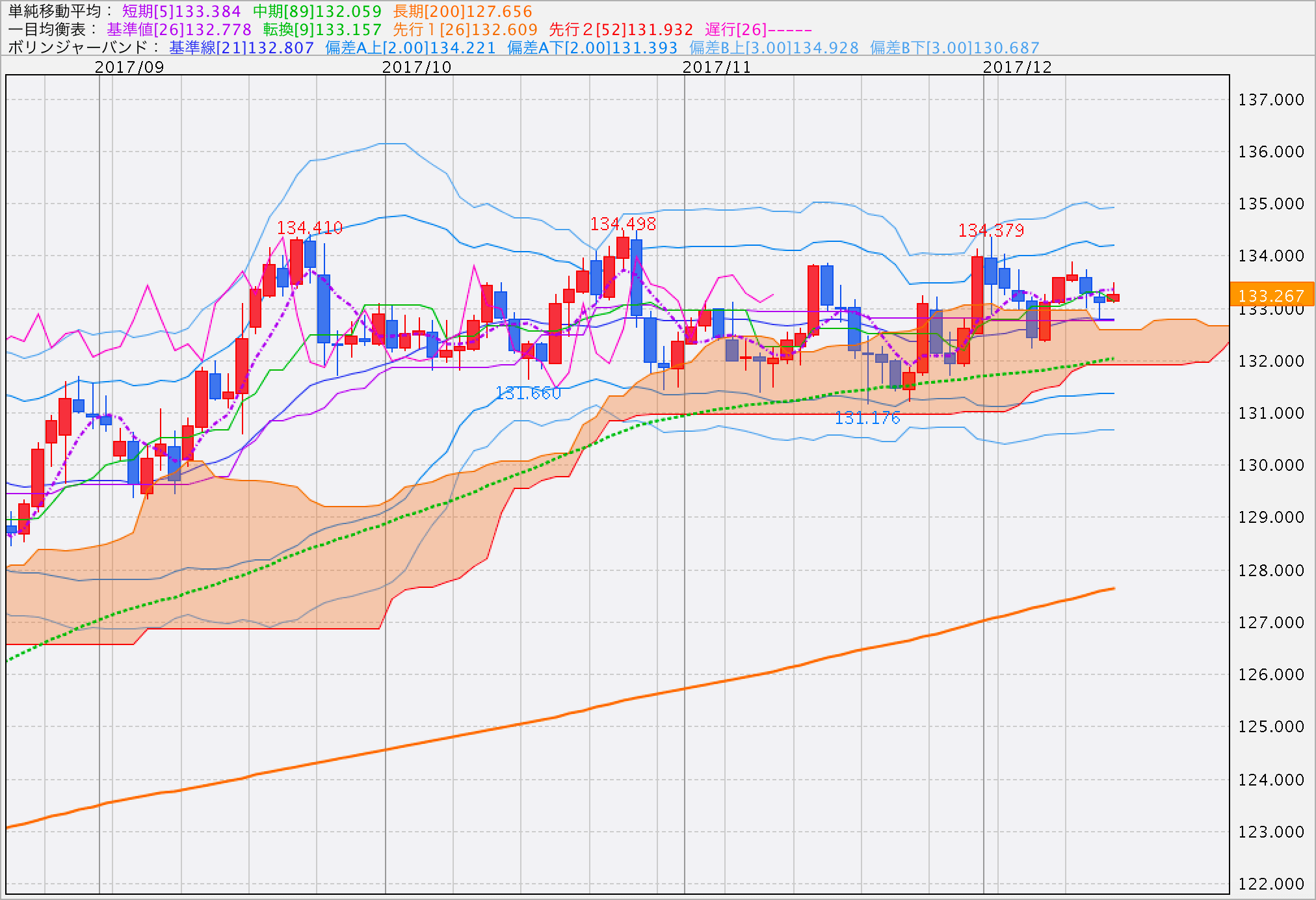This screenshot has height=900, width=1316.
Task: Click the long-term average label 長期[200]127.656
Action: pos(463,11)
